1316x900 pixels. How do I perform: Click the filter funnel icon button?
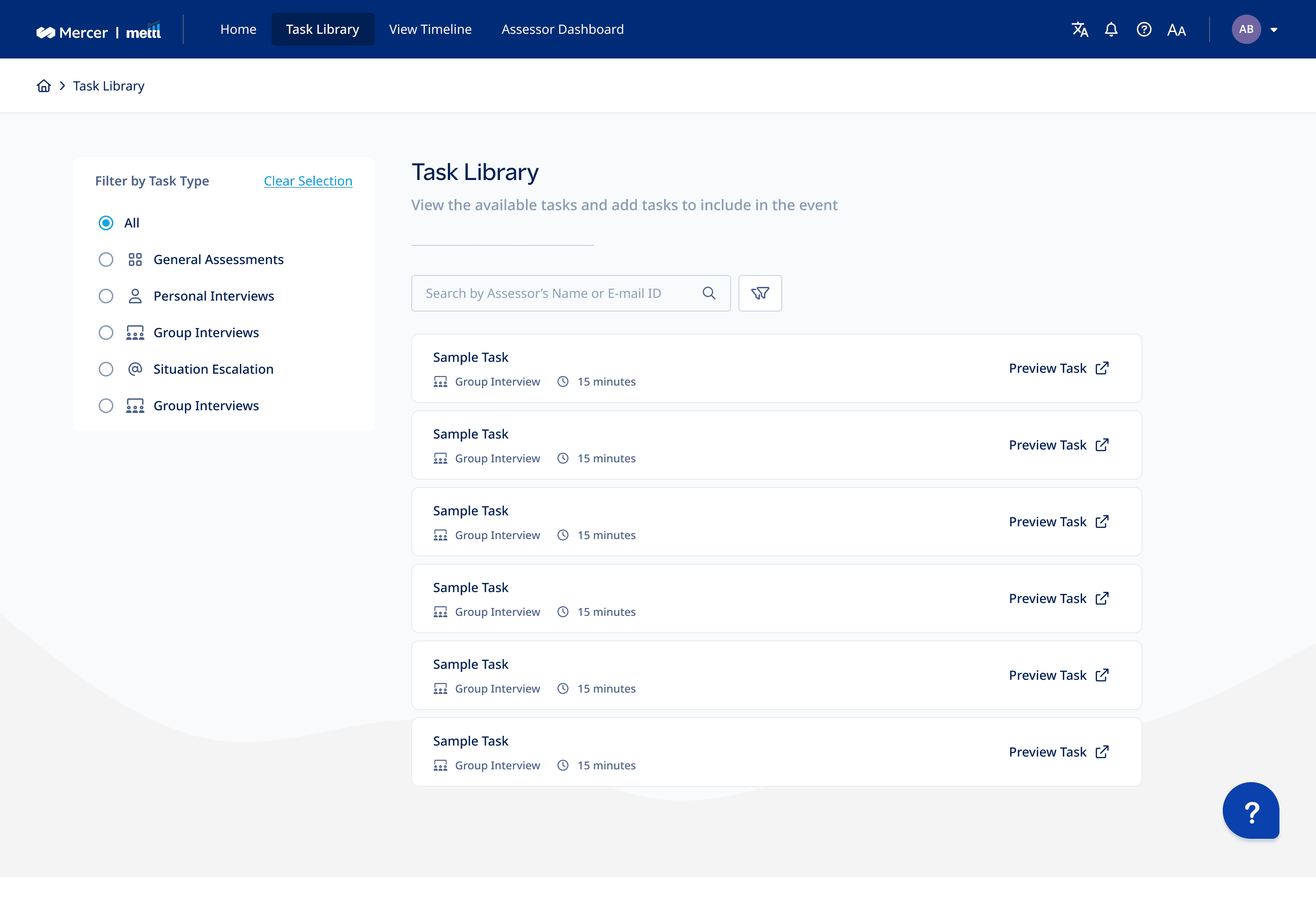pos(760,293)
